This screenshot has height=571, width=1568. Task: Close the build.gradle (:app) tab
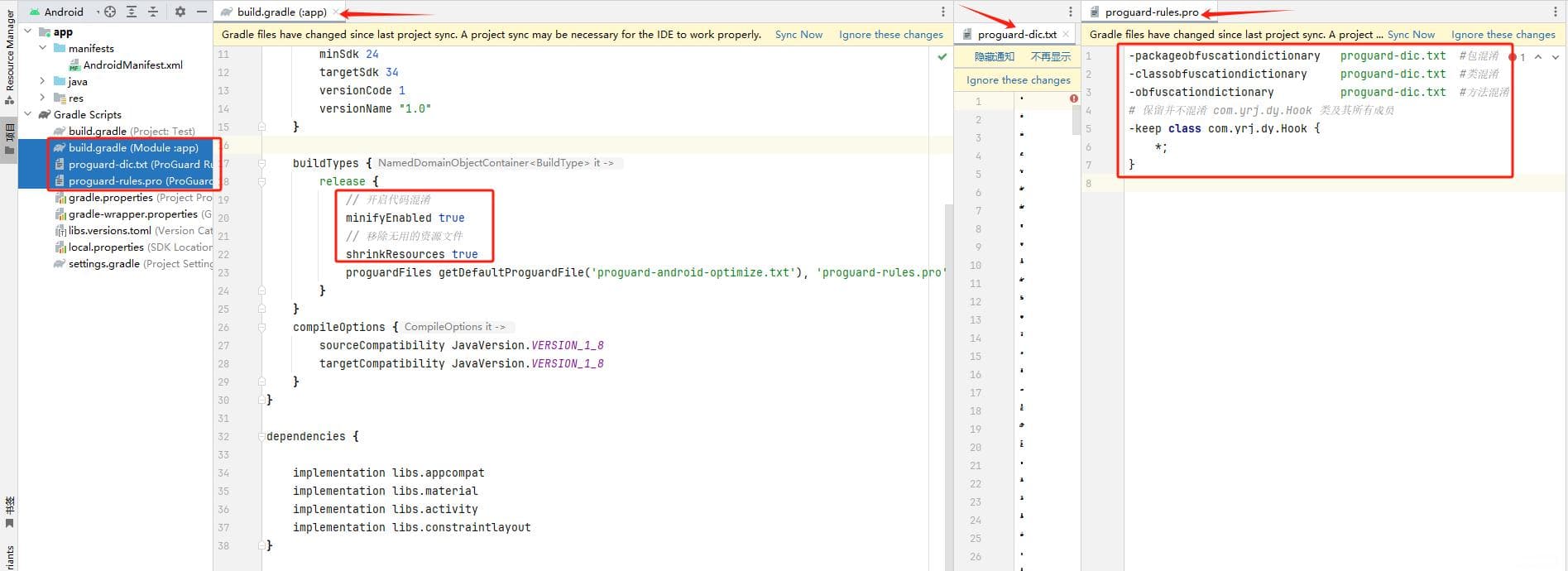coord(335,12)
